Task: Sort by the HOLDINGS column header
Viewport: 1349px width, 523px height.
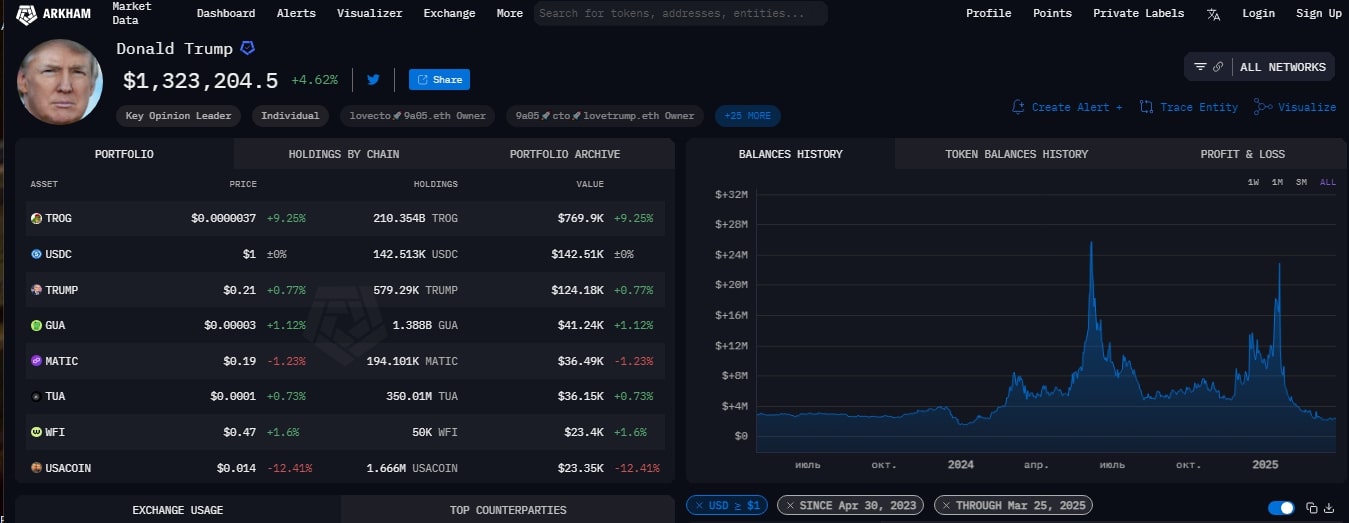Action: pyautogui.click(x=436, y=184)
